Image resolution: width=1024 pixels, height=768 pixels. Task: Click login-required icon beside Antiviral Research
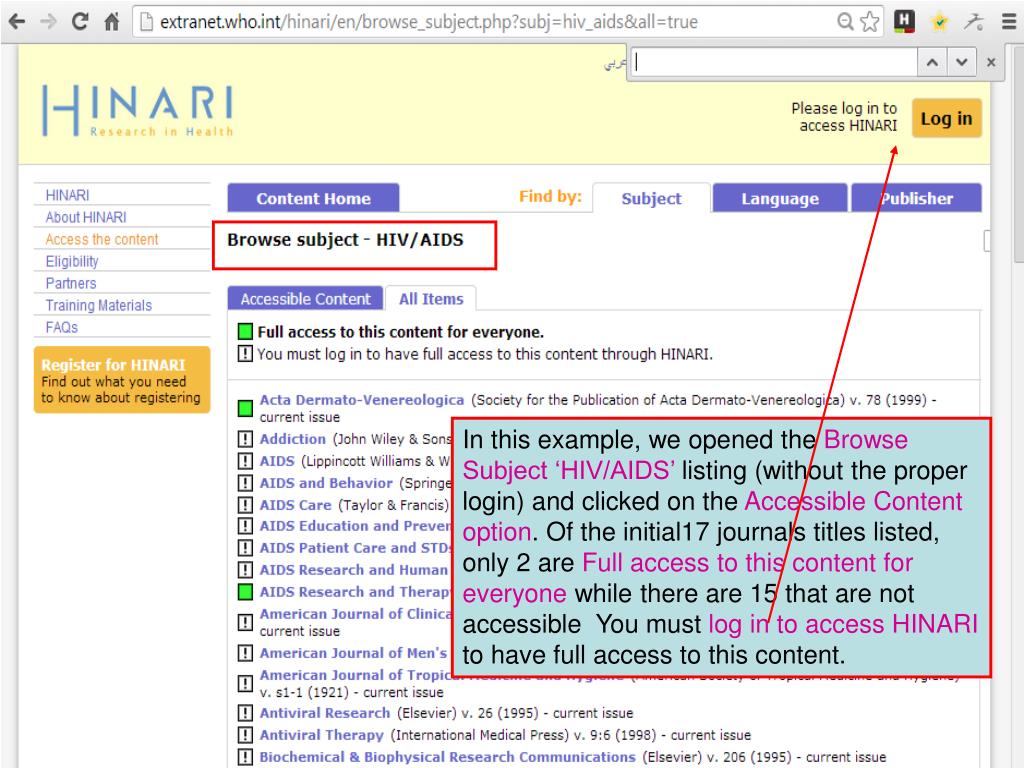coord(245,713)
